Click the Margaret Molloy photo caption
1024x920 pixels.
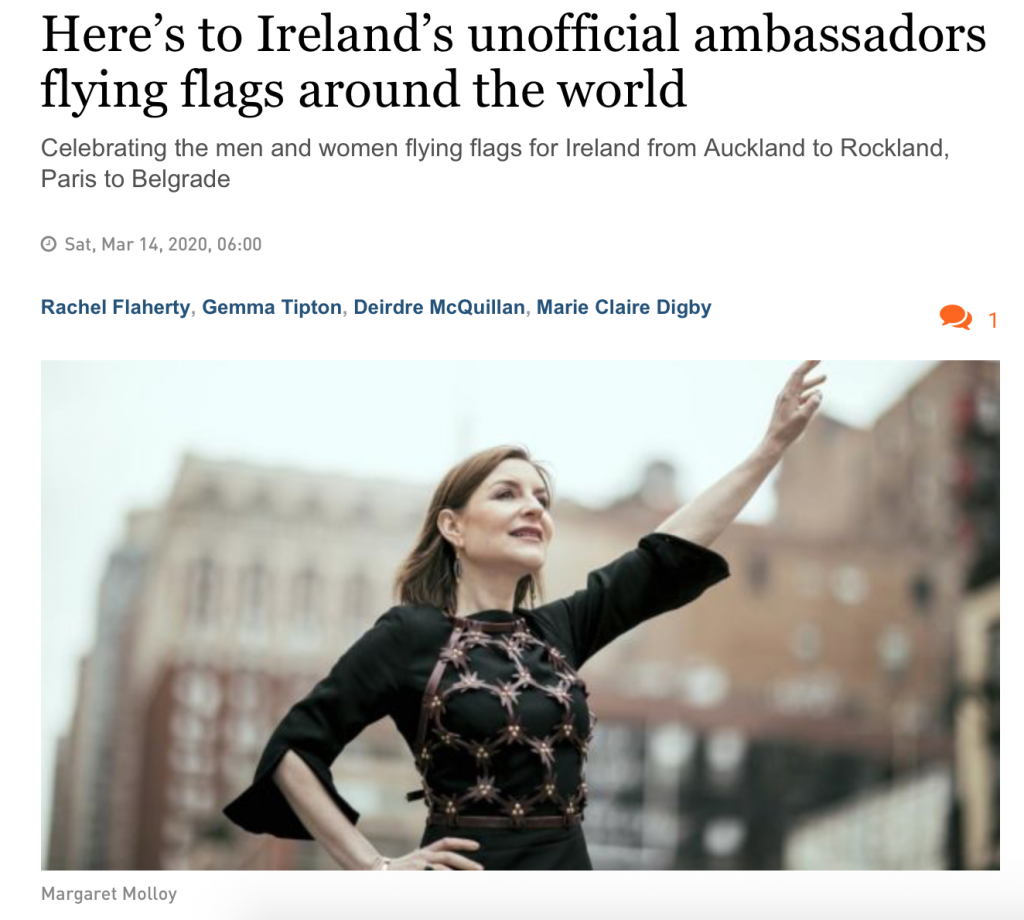108,893
